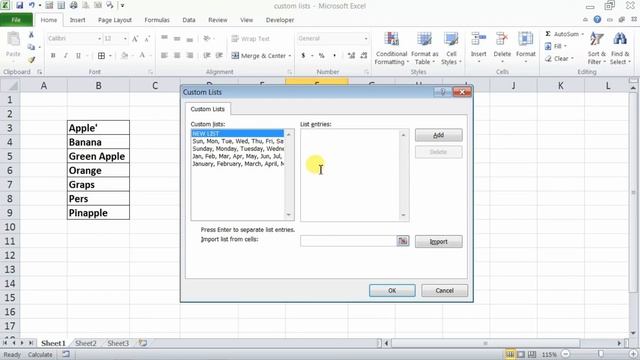The height and width of the screenshot is (360, 640).
Task: Click column B header
Action: click(98, 86)
